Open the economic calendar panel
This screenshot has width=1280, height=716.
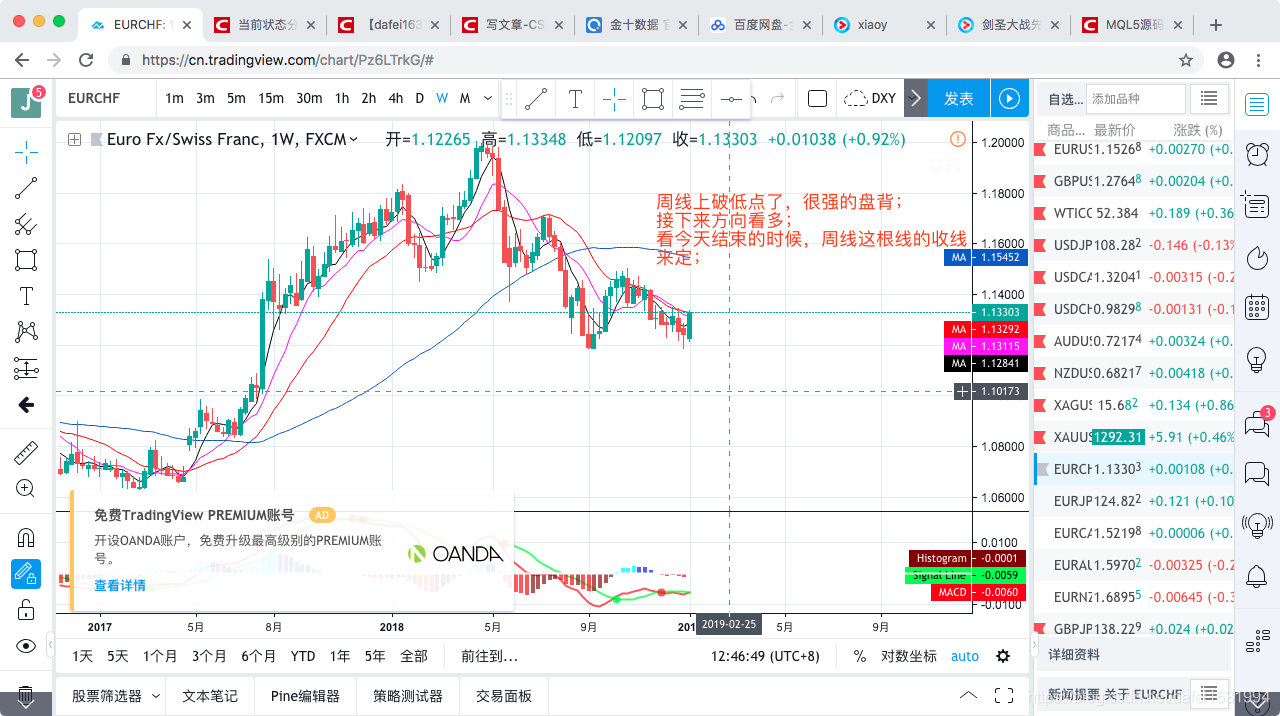(x=1257, y=307)
